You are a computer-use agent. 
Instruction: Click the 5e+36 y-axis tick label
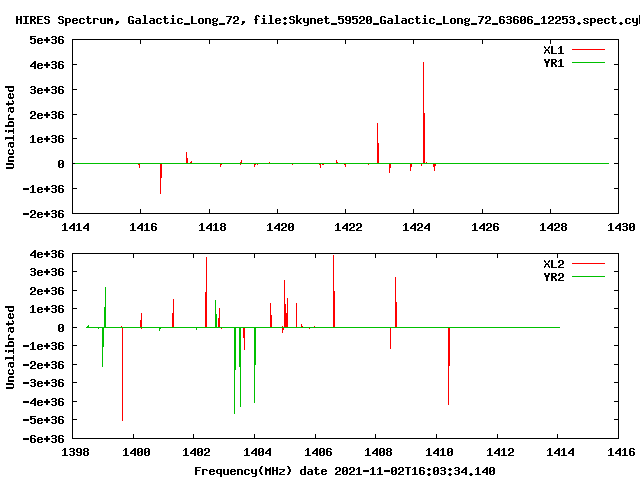tap(47, 40)
